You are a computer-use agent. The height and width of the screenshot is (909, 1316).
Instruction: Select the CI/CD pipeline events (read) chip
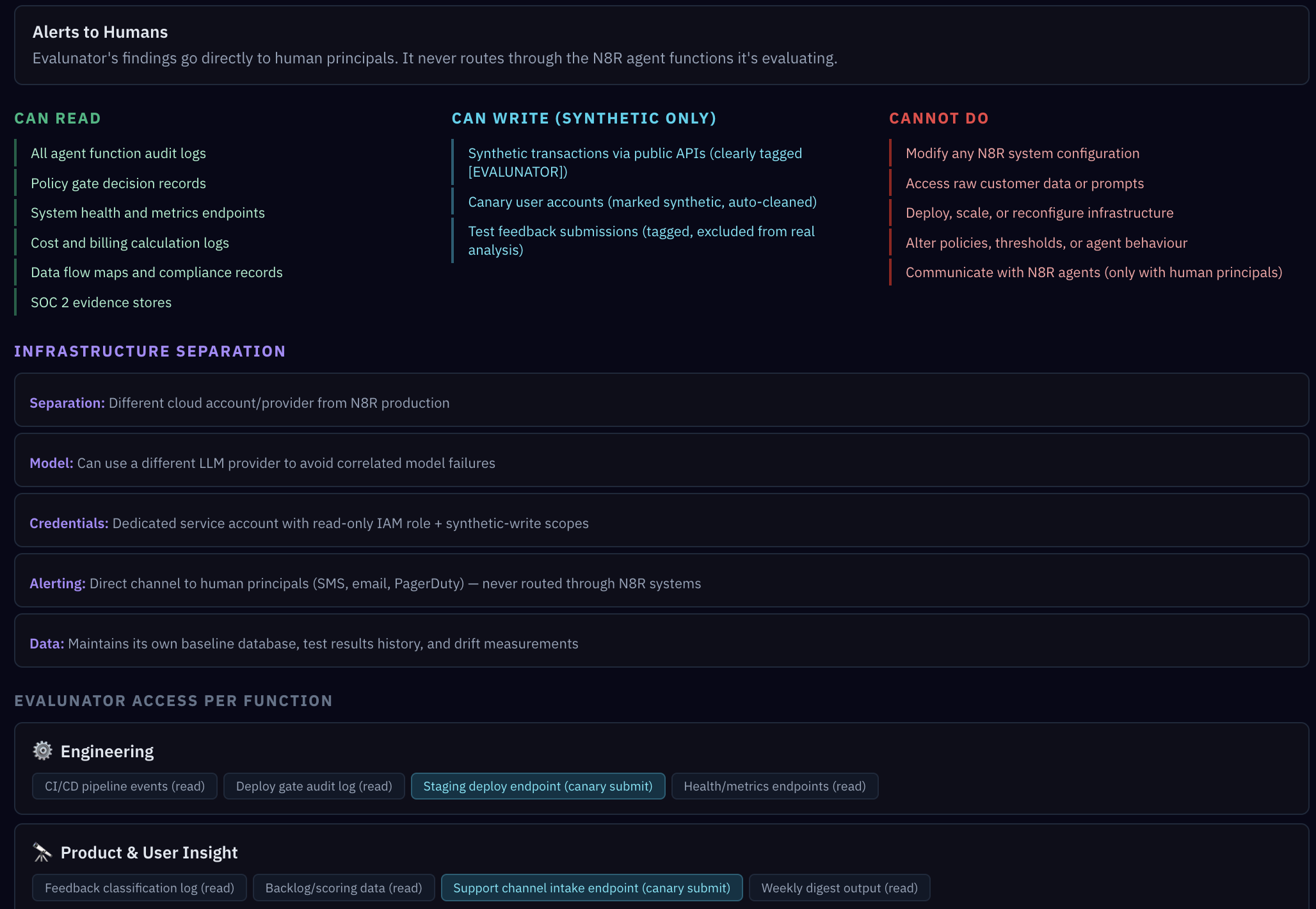pos(125,786)
